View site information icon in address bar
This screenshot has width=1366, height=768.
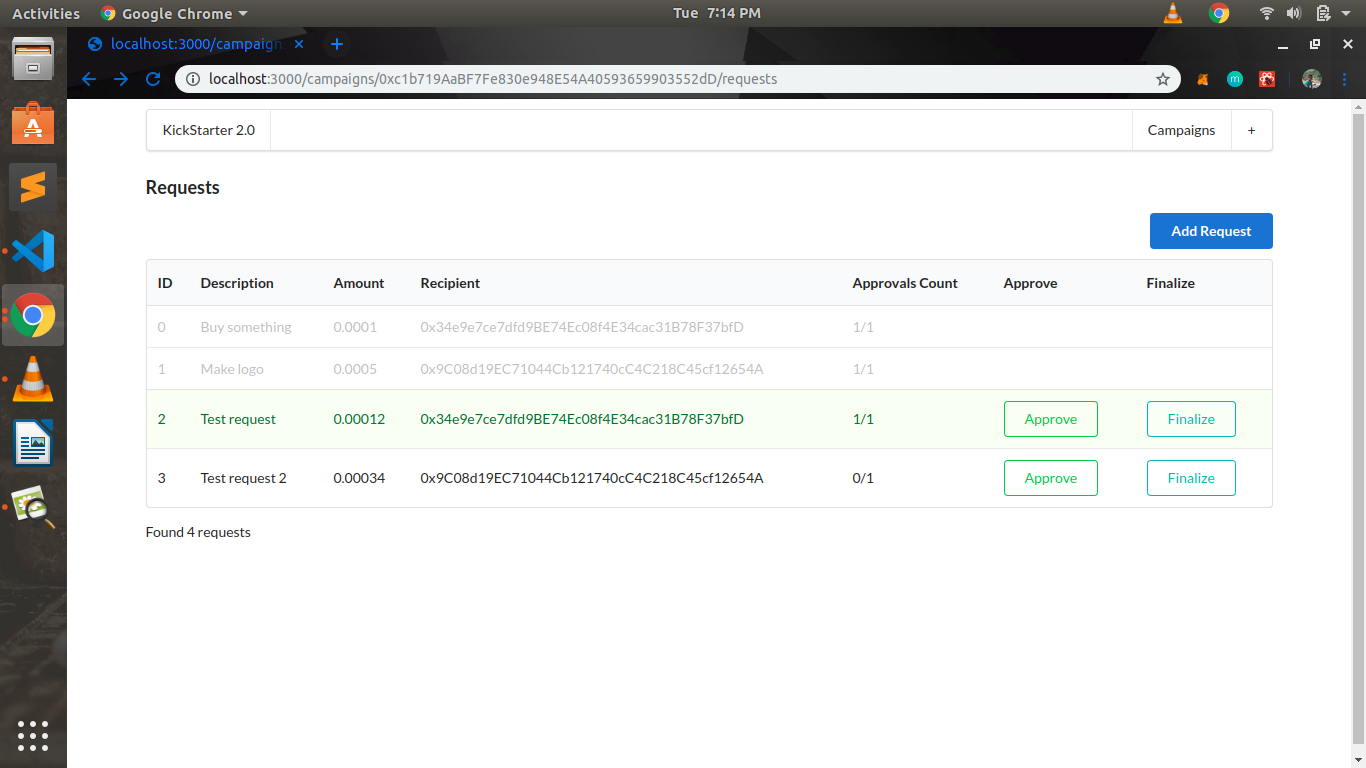point(194,79)
